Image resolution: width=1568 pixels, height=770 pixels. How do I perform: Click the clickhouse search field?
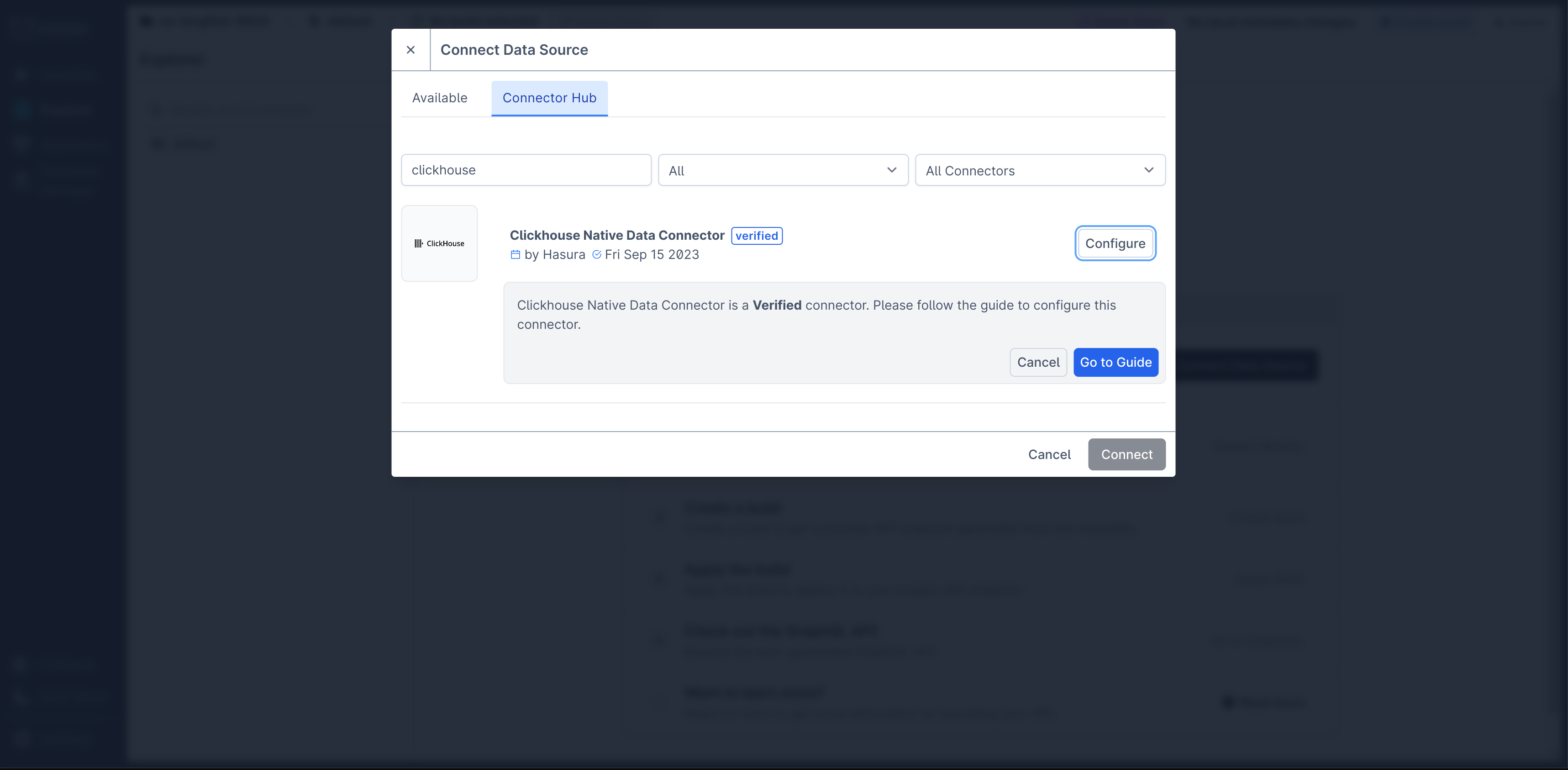point(526,170)
